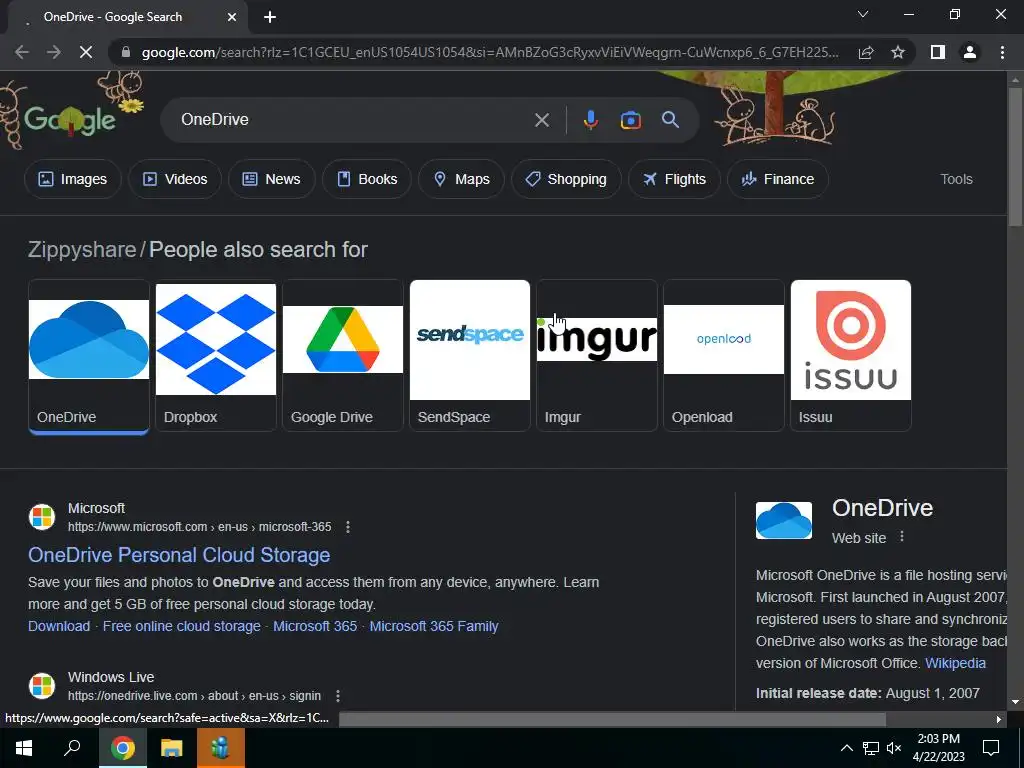Click the muted volume tray icon
The image size is (1024, 768).
[x=894, y=748]
